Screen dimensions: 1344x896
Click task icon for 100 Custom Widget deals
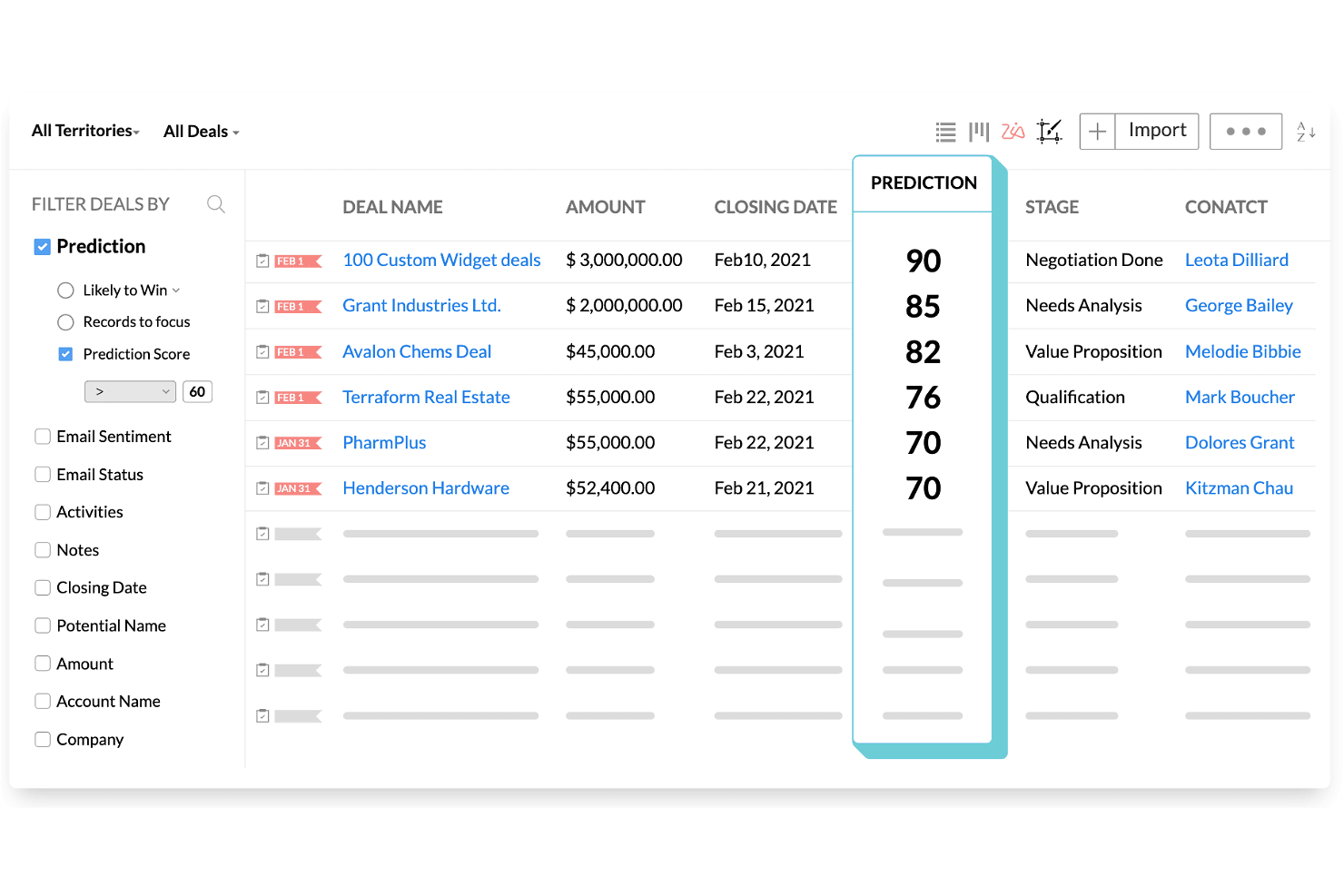tap(262, 261)
